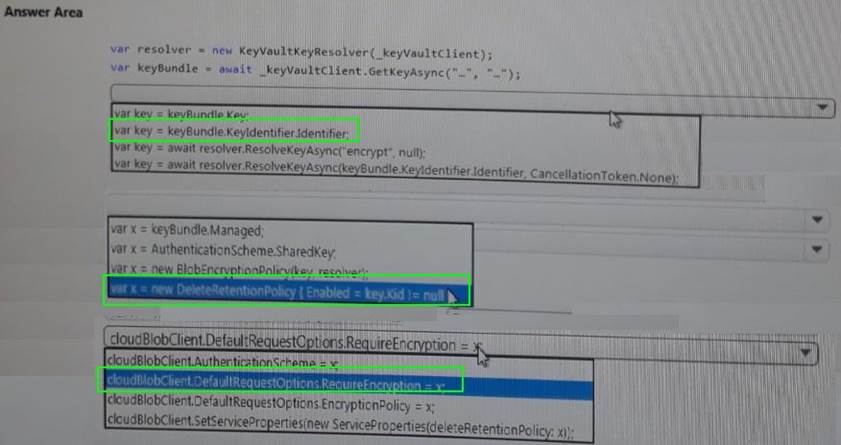Pick 'var x = keyBundle.Managed;' option

[x=187, y=231]
